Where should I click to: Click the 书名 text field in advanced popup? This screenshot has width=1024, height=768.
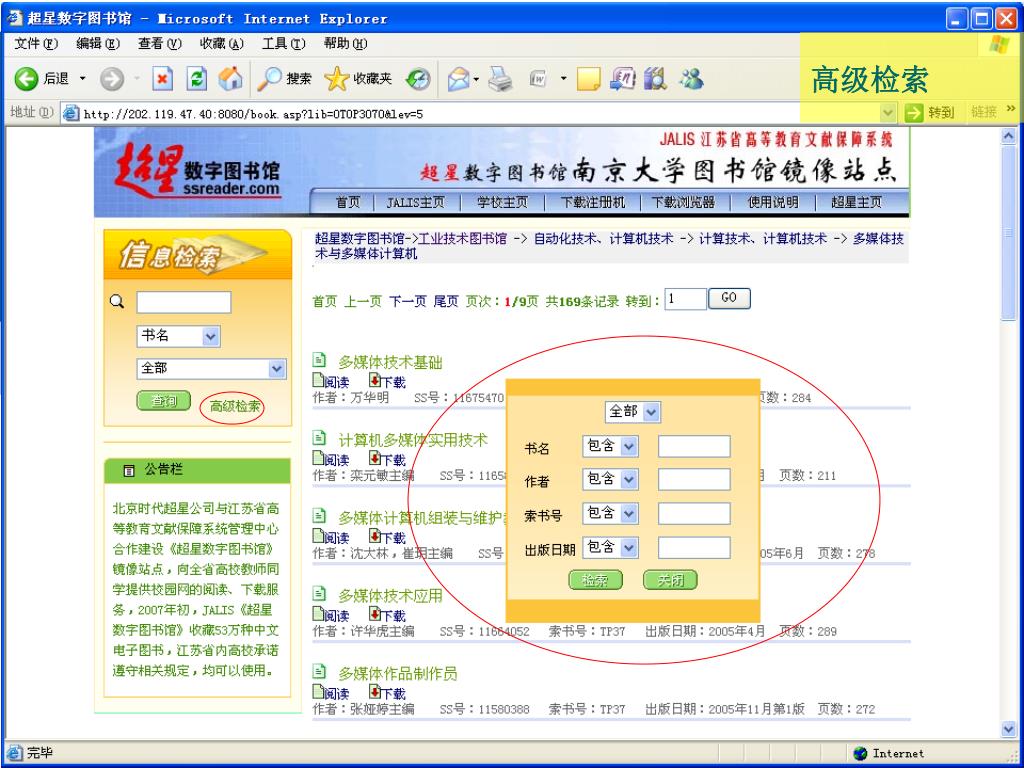694,447
